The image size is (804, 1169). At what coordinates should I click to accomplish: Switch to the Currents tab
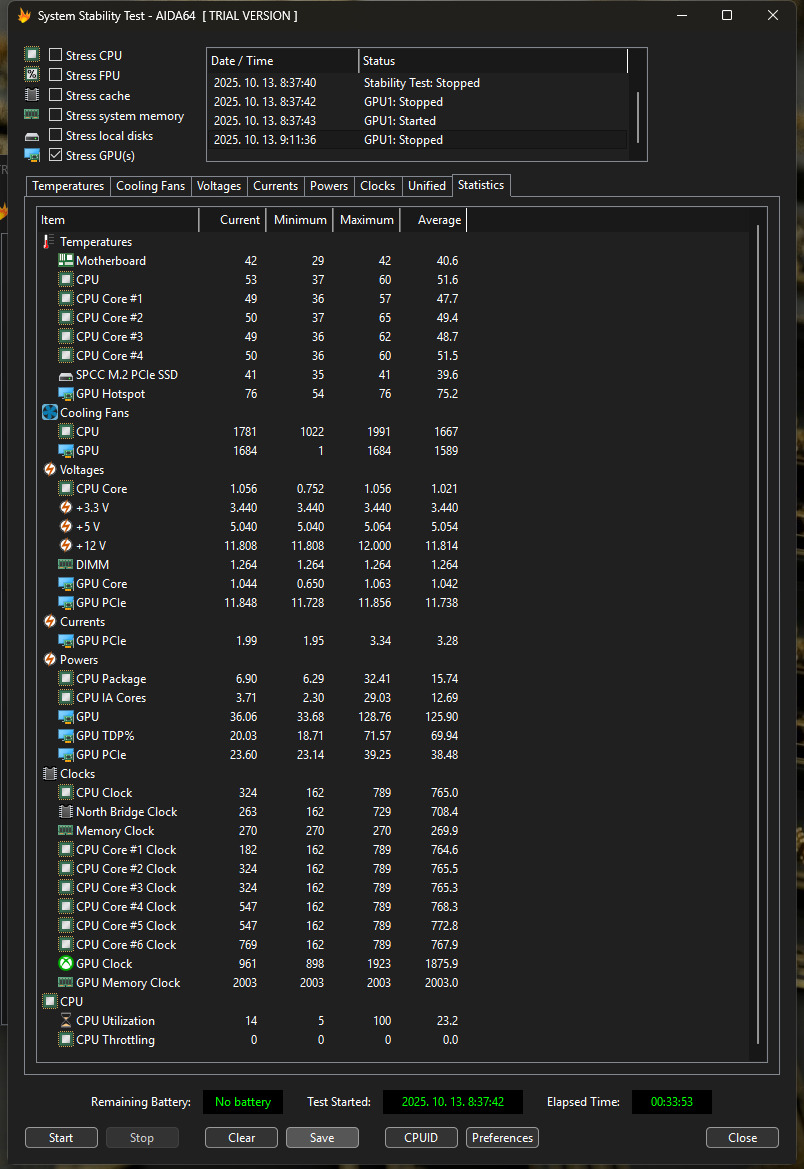click(x=275, y=186)
